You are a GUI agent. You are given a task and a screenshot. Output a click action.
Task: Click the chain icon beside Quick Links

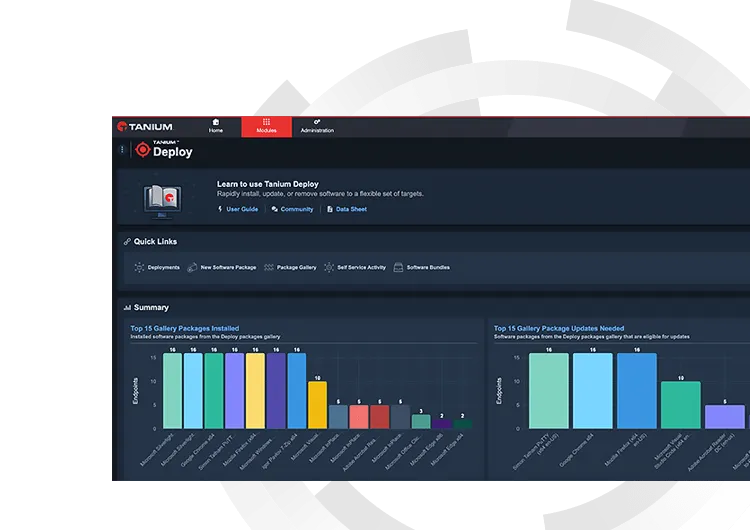(x=127, y=242)
